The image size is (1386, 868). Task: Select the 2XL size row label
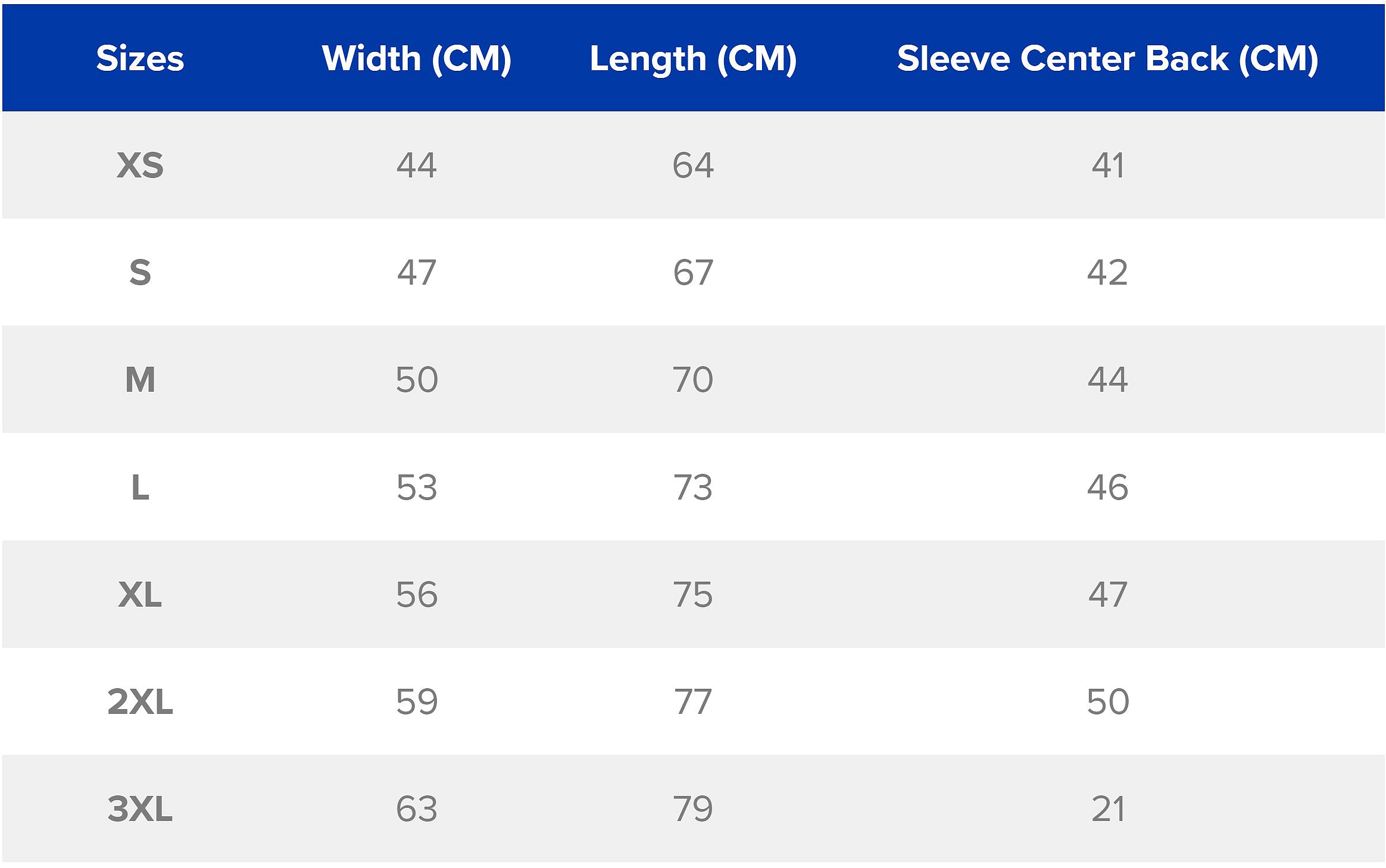[x=140, y=701]
